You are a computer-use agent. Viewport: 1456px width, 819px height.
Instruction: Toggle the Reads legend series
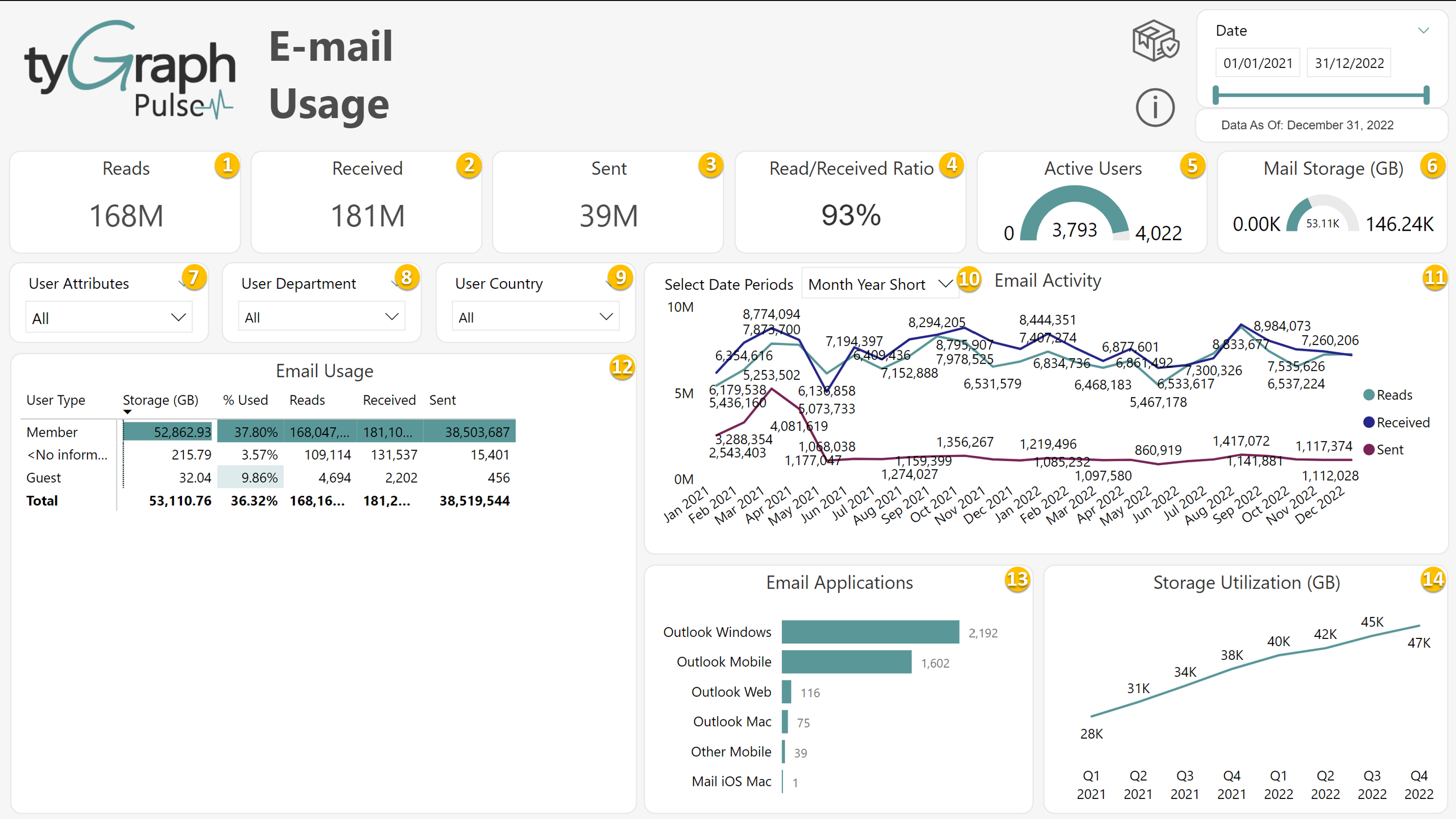click(1393, 395)
